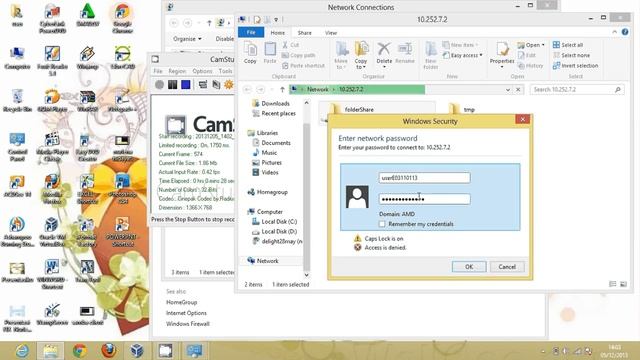This screenshot has height=360, width=640.
Task: Open Explorer help via the question mark icon
Action: (625, 32)
